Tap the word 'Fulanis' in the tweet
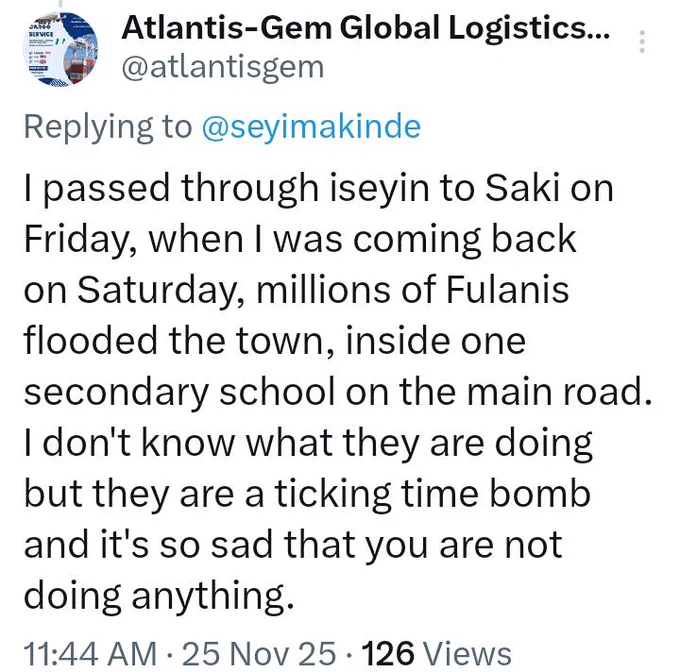This screenshot has height=672, width=680. coord(507,289)
